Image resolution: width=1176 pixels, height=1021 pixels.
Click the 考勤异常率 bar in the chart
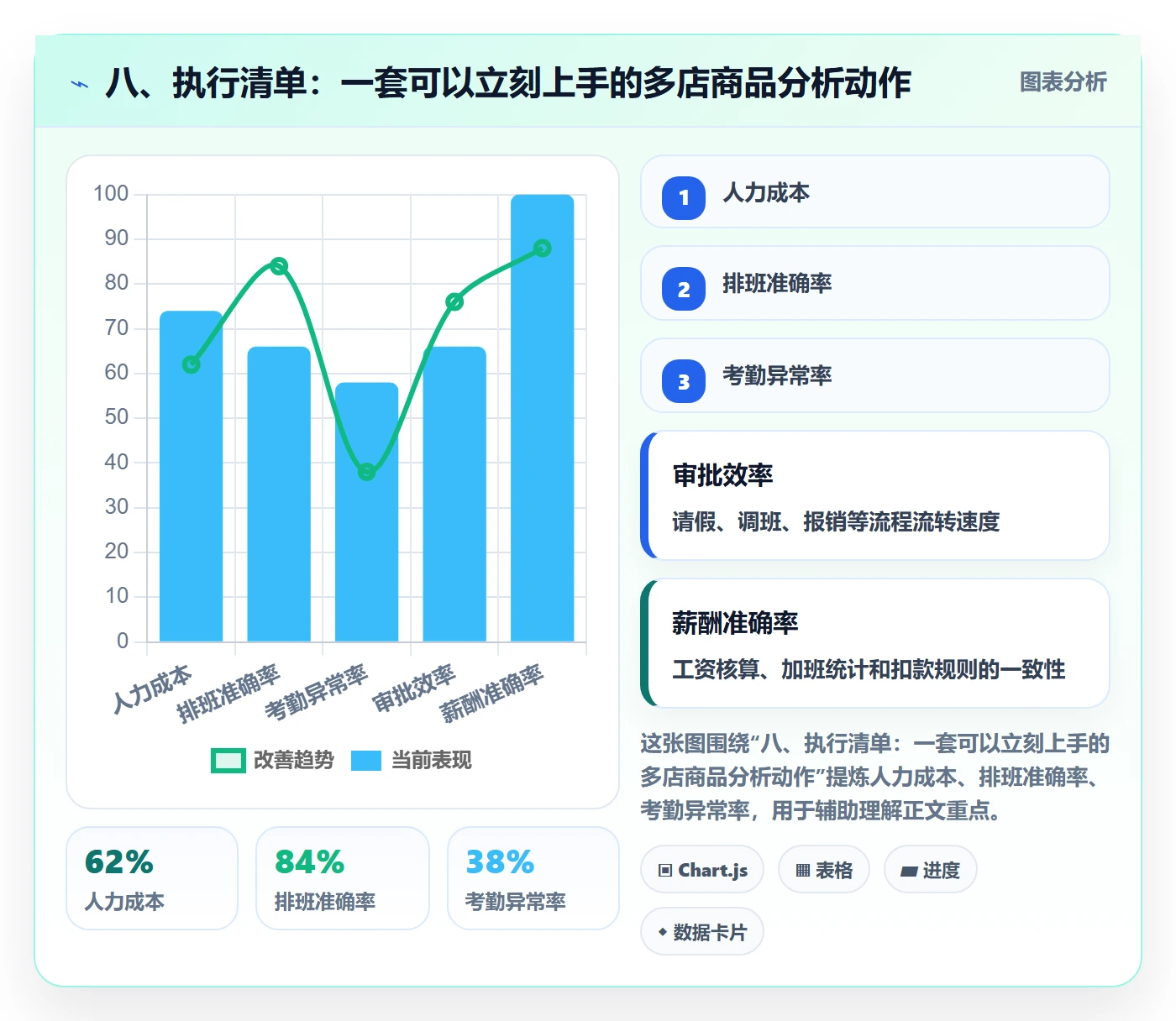coord(367,512)
